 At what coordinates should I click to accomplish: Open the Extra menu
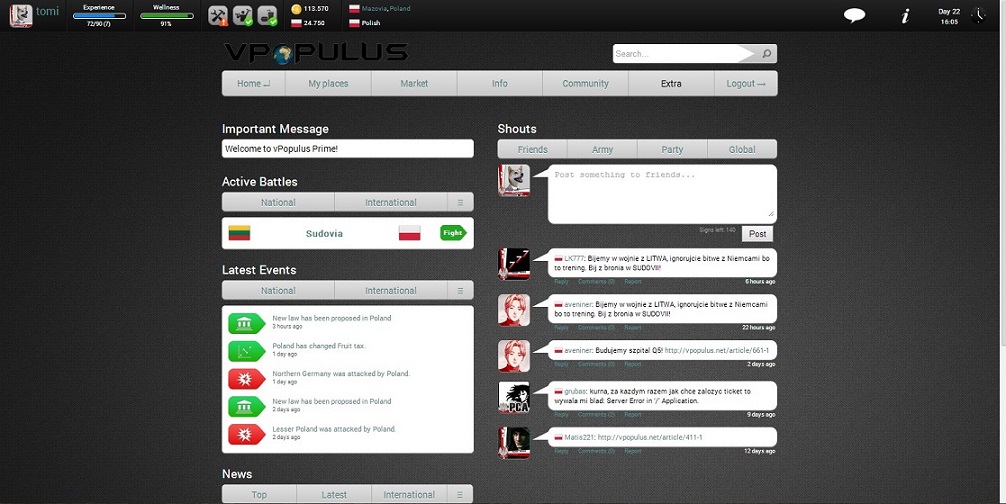(671, 83)
